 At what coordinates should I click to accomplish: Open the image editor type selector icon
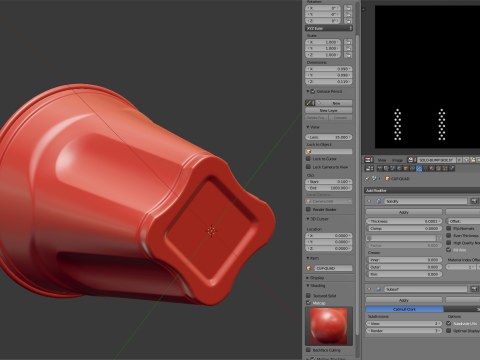[x=368, y=160]
